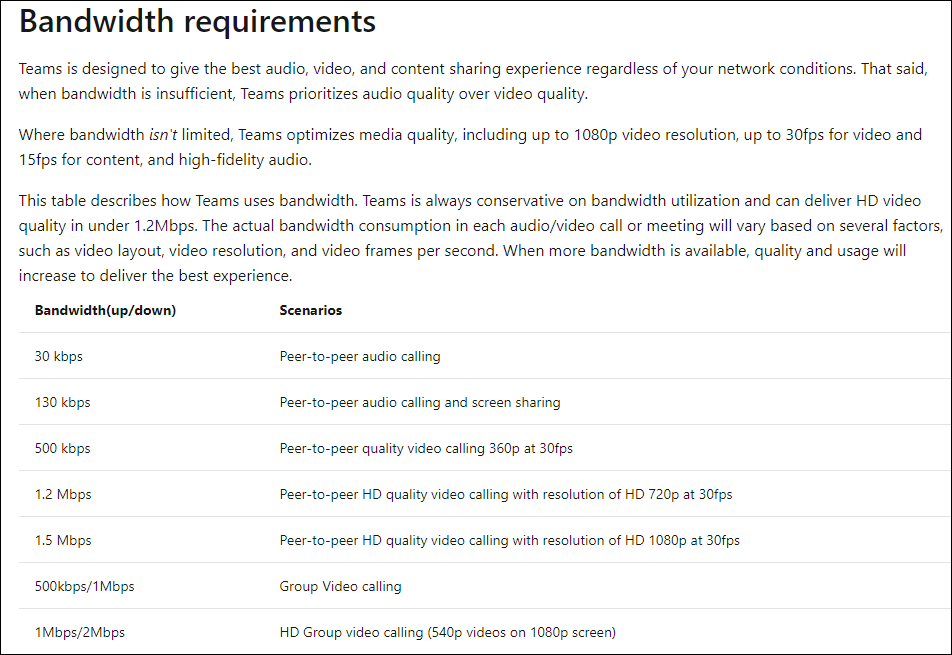952x655 pixels.
Task: Click the Bandwidth requirements heading
Action: click(198, 22)
